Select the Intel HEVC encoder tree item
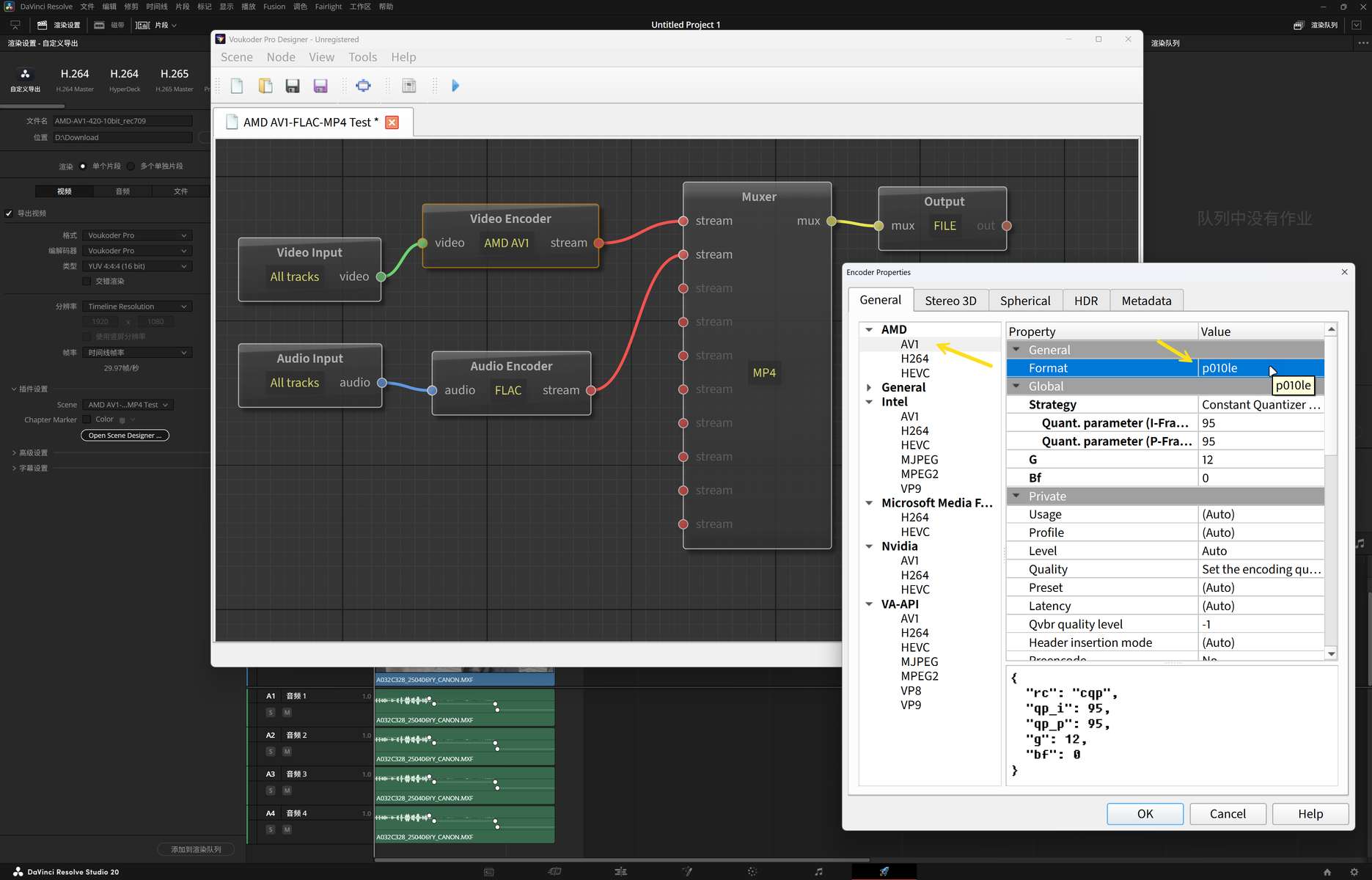The image size is (1372, 880). (914, 445)
